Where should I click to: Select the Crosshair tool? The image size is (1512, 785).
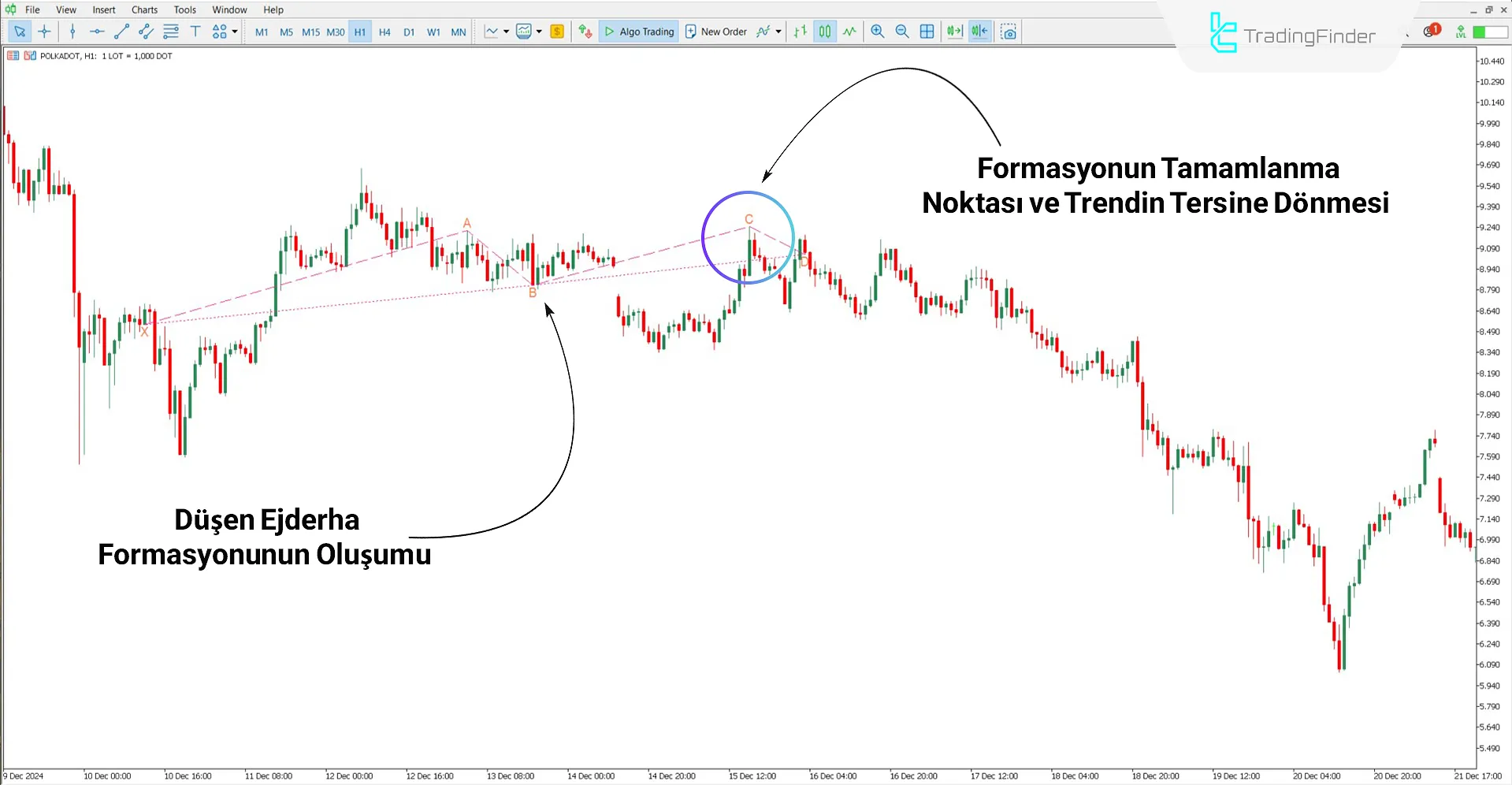45,32
